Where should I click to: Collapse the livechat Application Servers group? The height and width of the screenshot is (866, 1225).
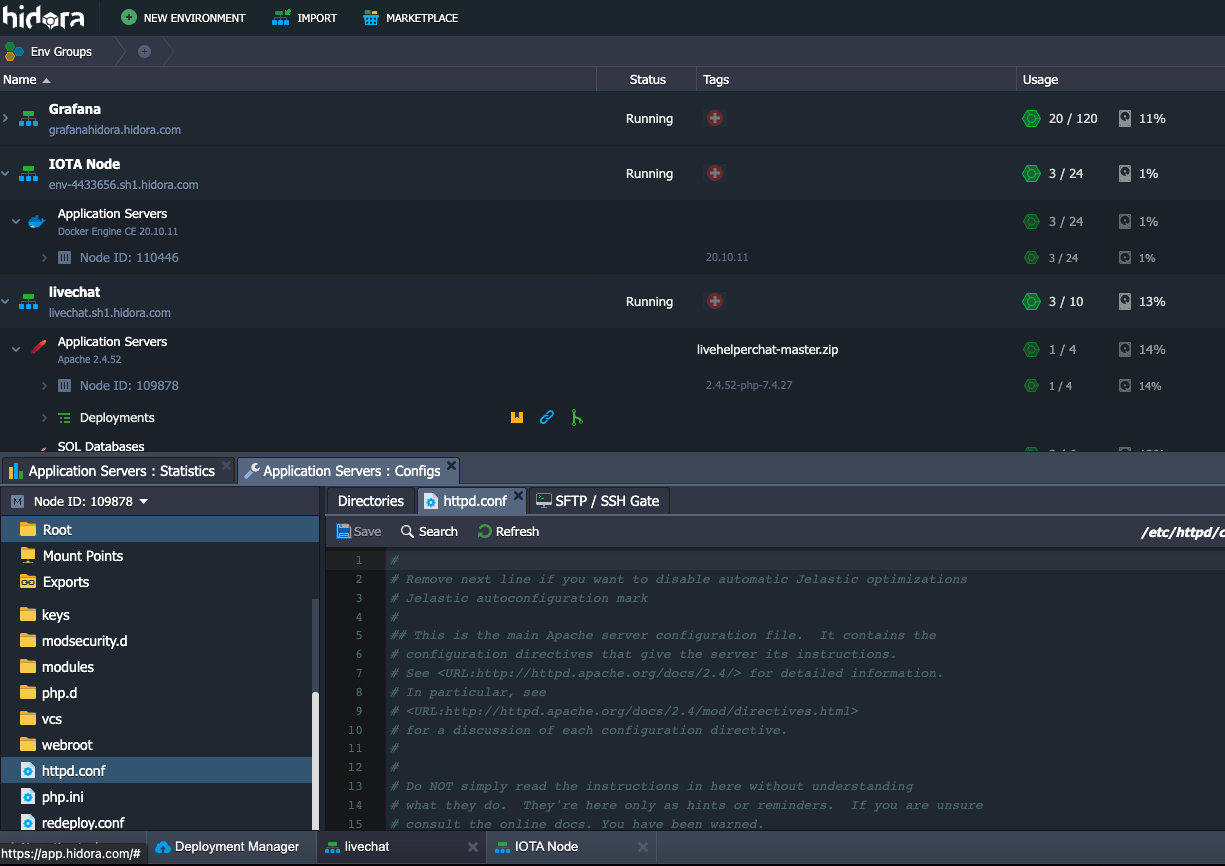pyautogui.click(x=14, y=347)
